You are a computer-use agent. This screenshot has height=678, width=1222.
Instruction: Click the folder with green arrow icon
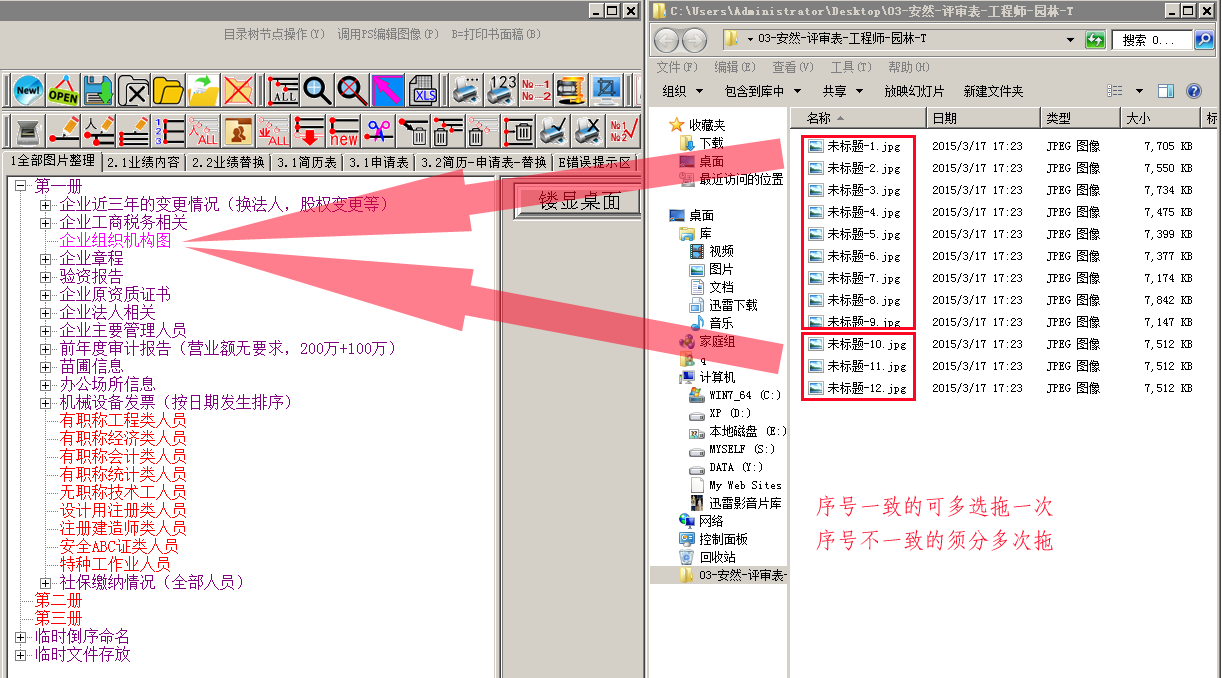[x=203, y=91]
